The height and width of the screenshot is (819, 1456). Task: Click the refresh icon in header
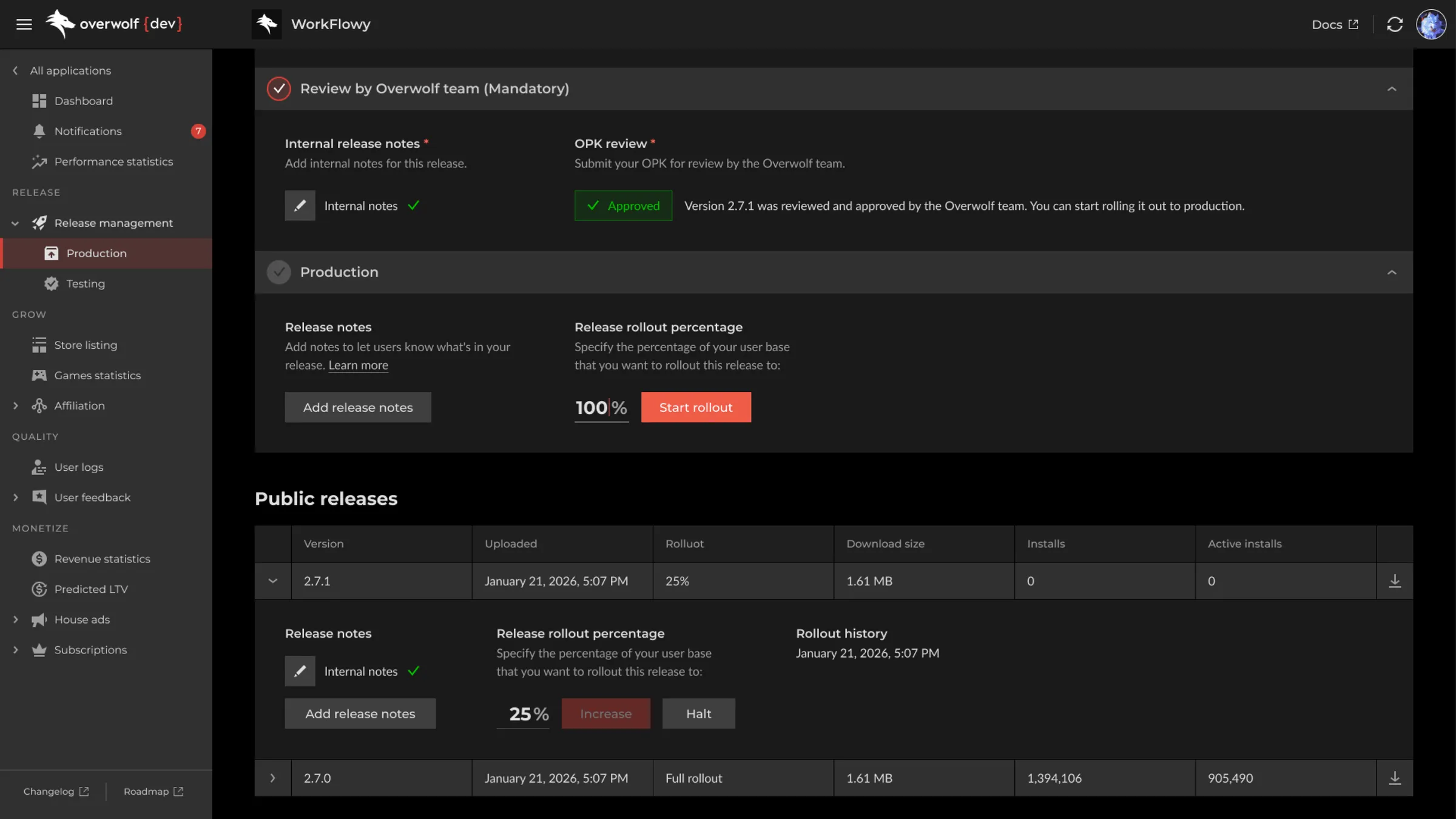tap(1395, 24)
